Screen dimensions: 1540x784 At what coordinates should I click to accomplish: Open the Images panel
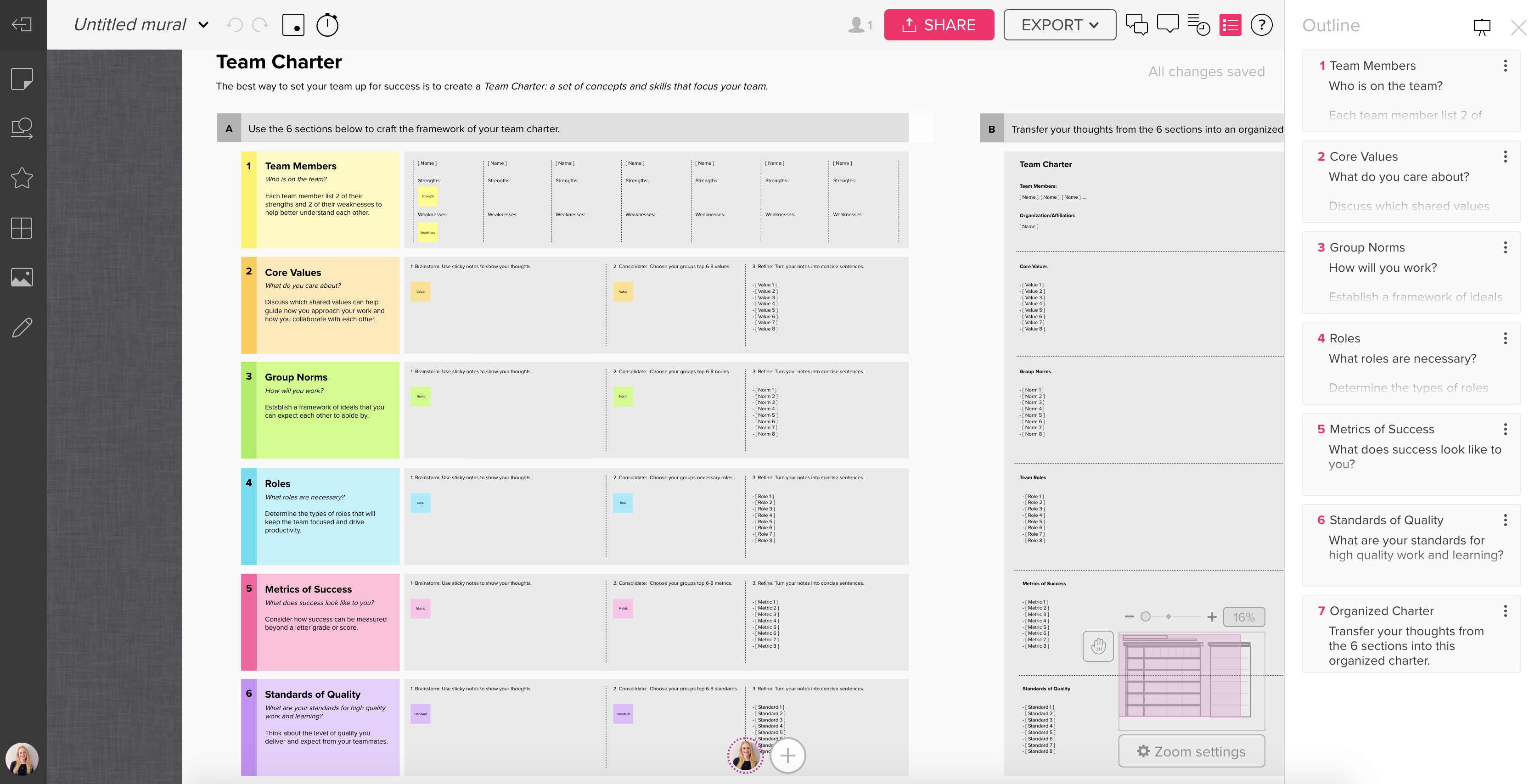point(22,277)
